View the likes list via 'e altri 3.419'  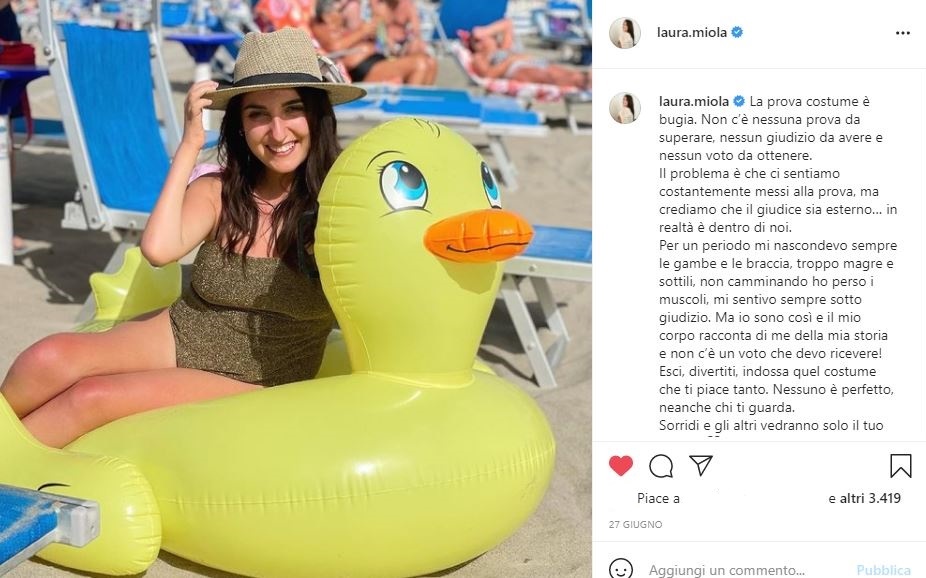point(865,498)
